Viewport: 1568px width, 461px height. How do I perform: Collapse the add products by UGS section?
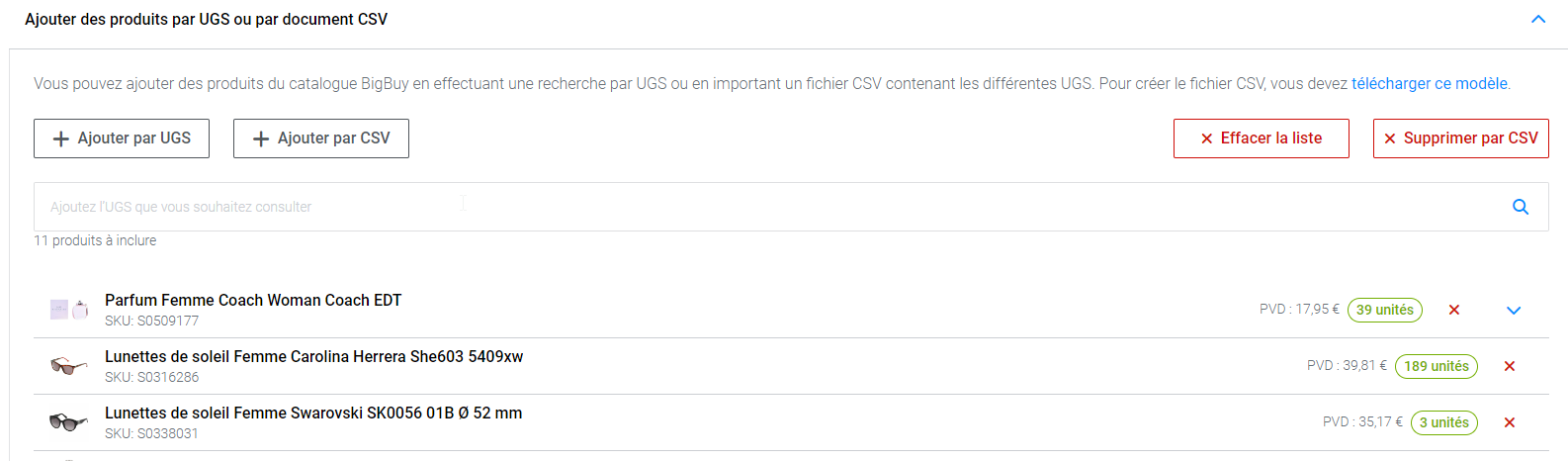pyautogui.click(x=1538, y=19)
